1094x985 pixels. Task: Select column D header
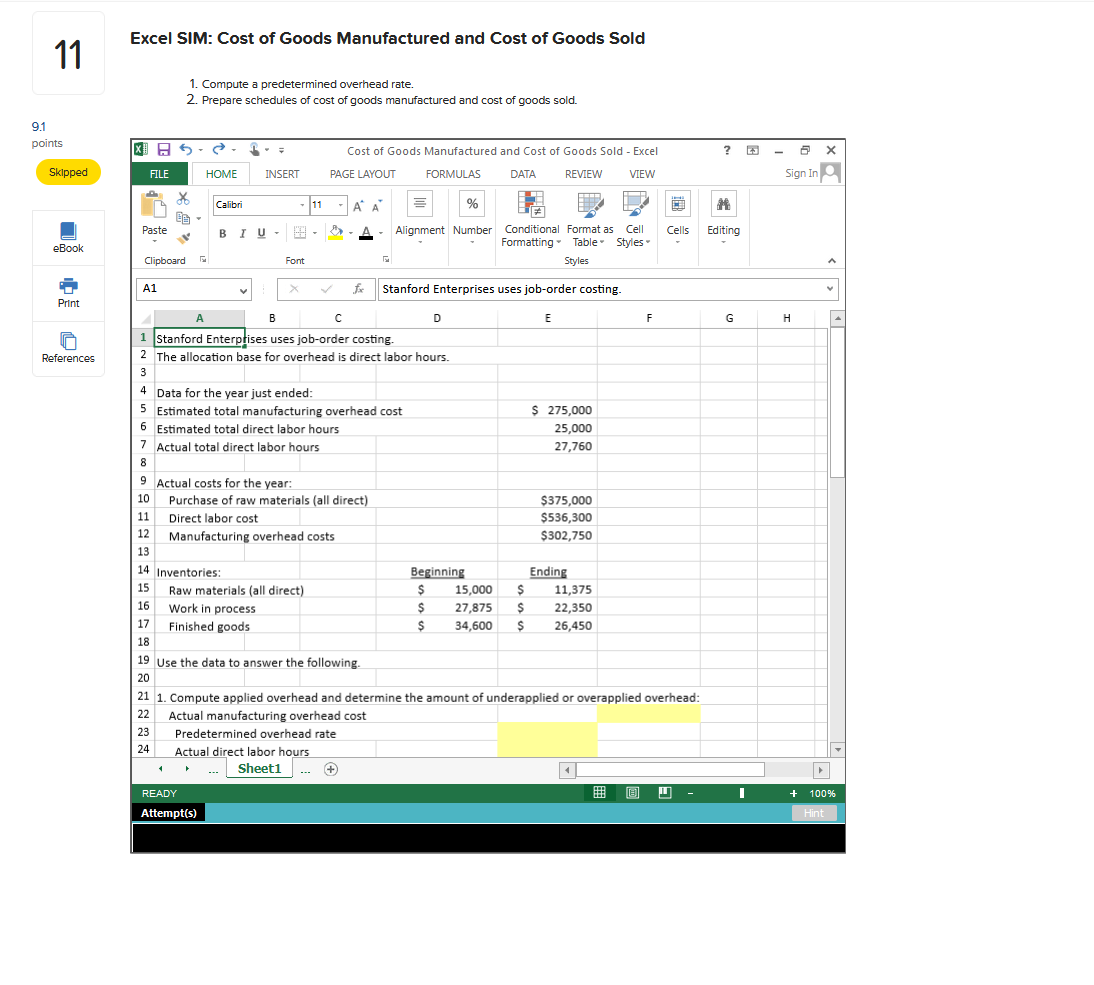[x=437, y=318]
